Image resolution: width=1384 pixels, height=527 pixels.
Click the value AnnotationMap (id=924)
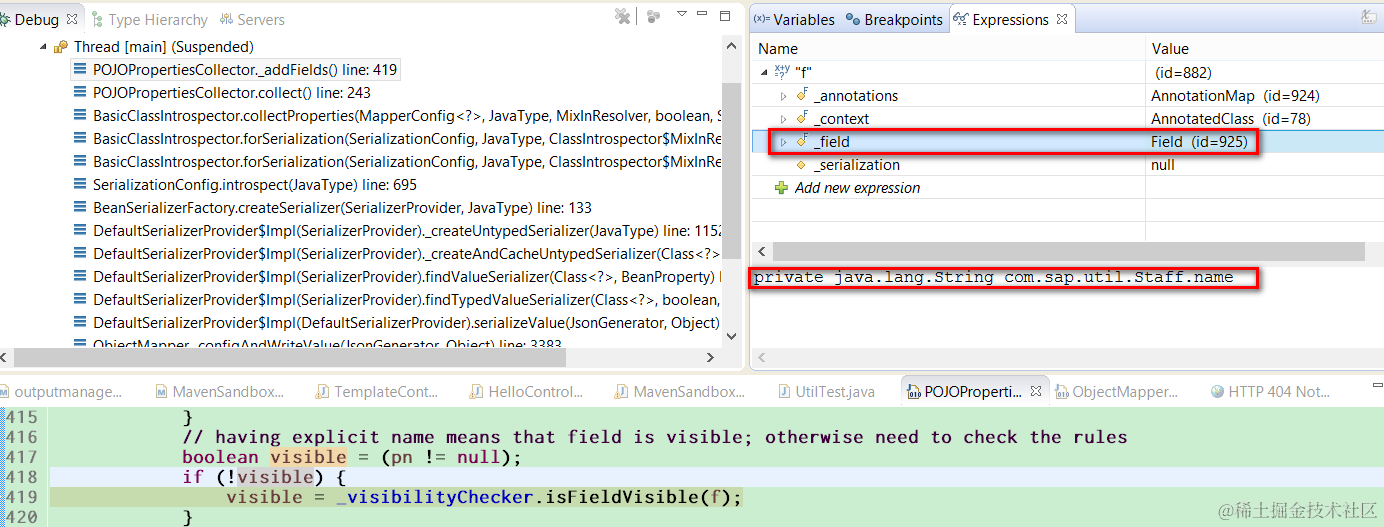click(1235, 96)
